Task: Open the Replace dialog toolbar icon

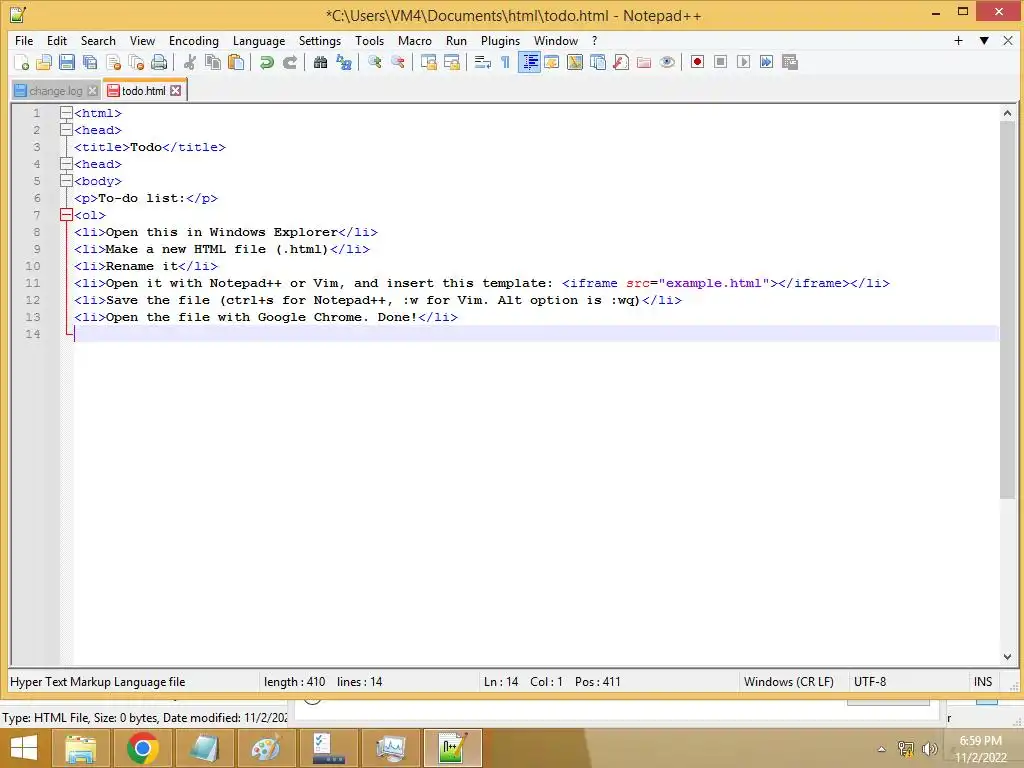Action: tap(344, 62)
